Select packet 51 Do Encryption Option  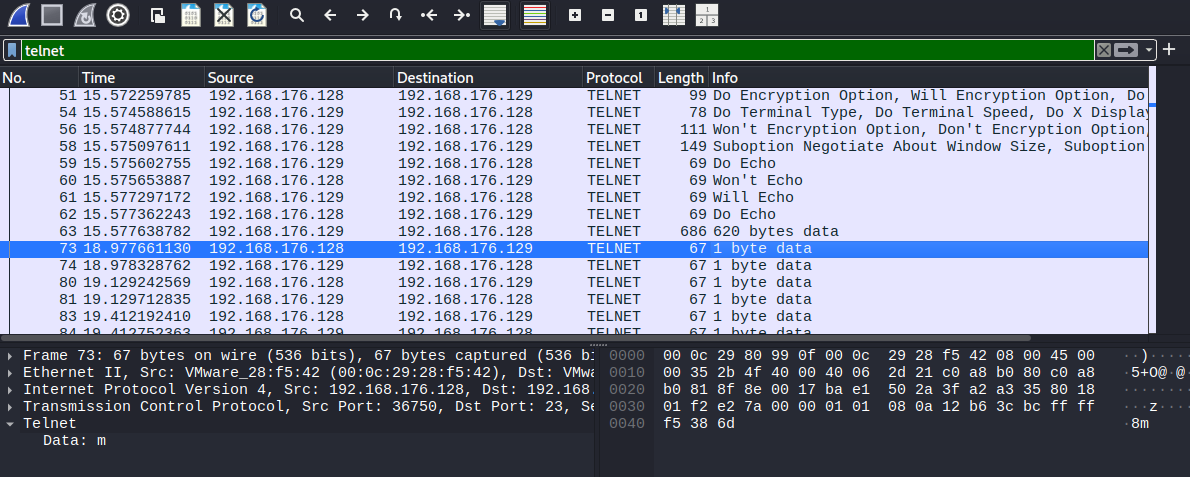pyautogui.click(x=574, y=96)
